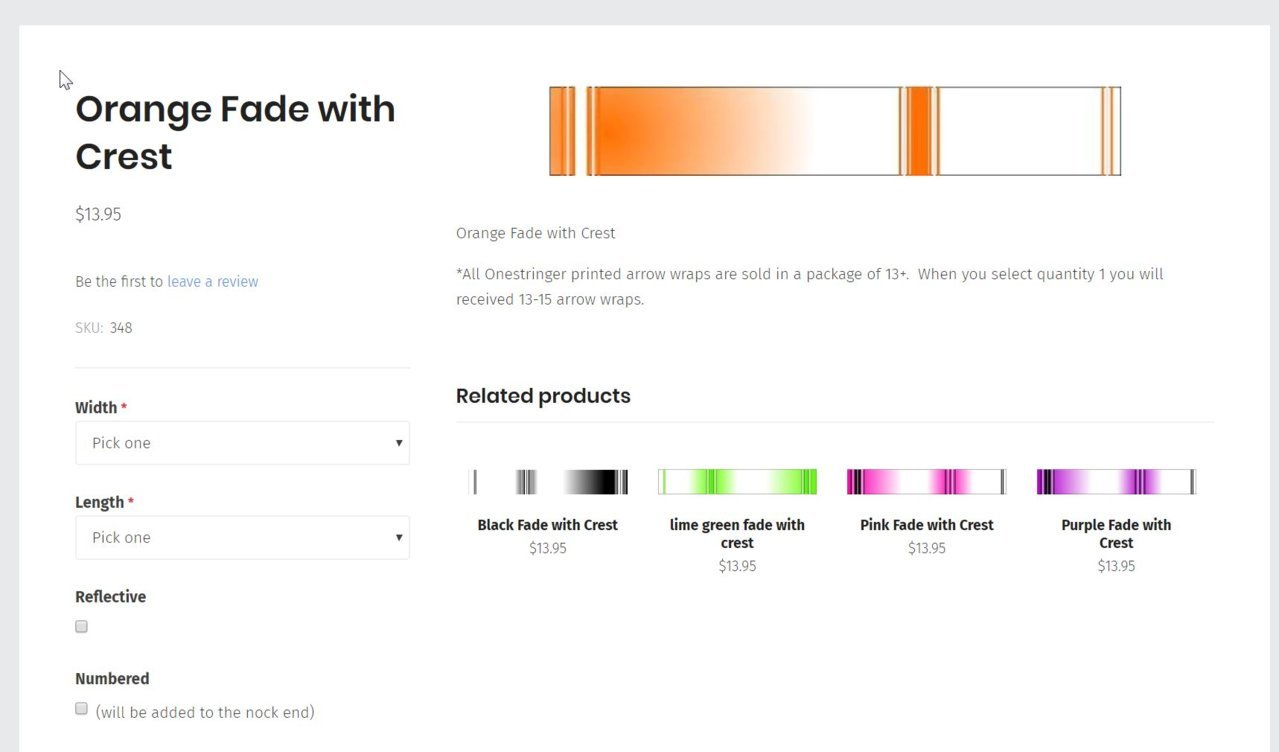Image resolution: width=1279 pixels, height=752 pixels.
Task: Click the Orange Fade with Crest heading
Action: coord(235,132)
